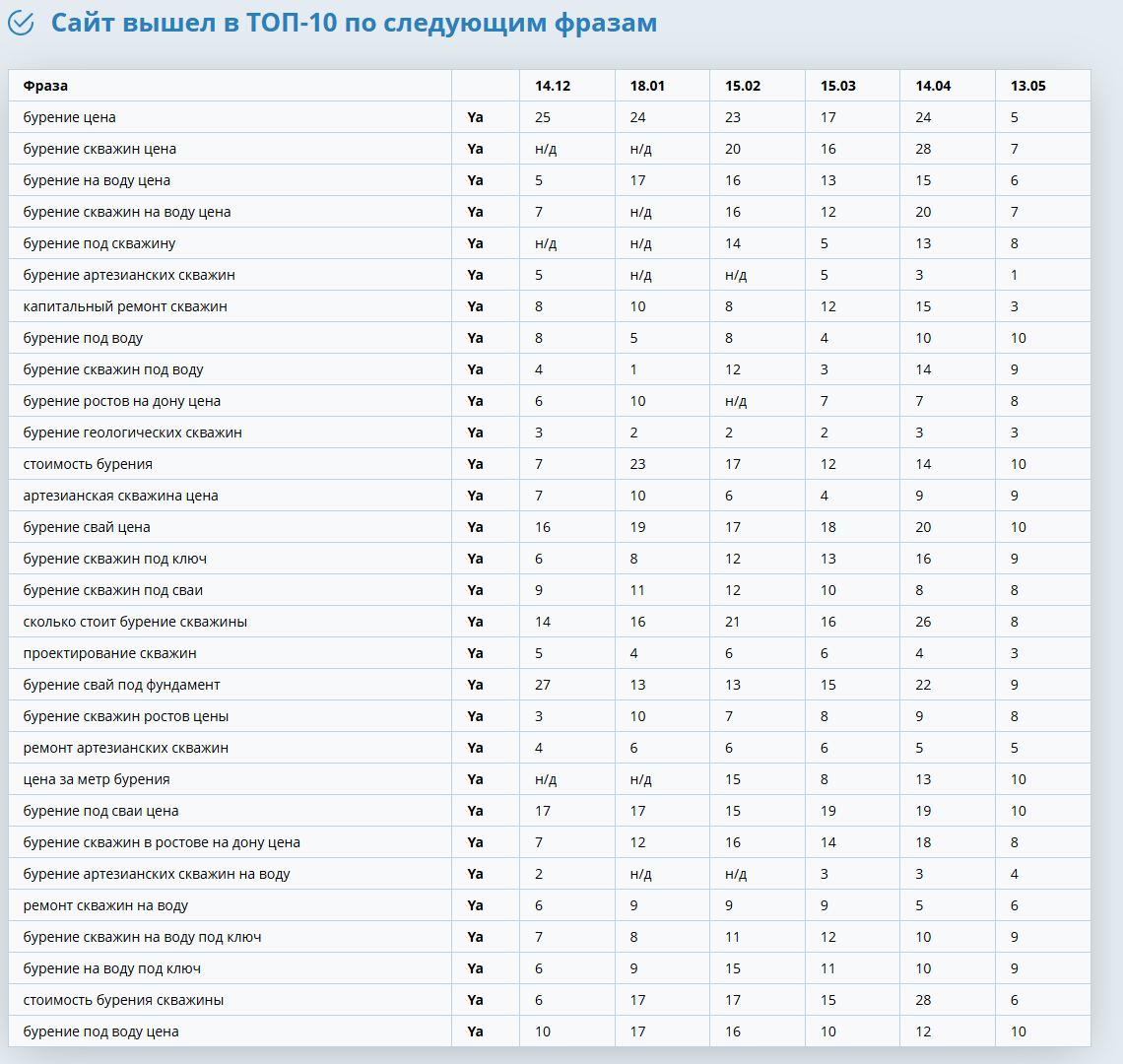Click the phrase 'бурение скважин в ростове на дону цена'

162,842
